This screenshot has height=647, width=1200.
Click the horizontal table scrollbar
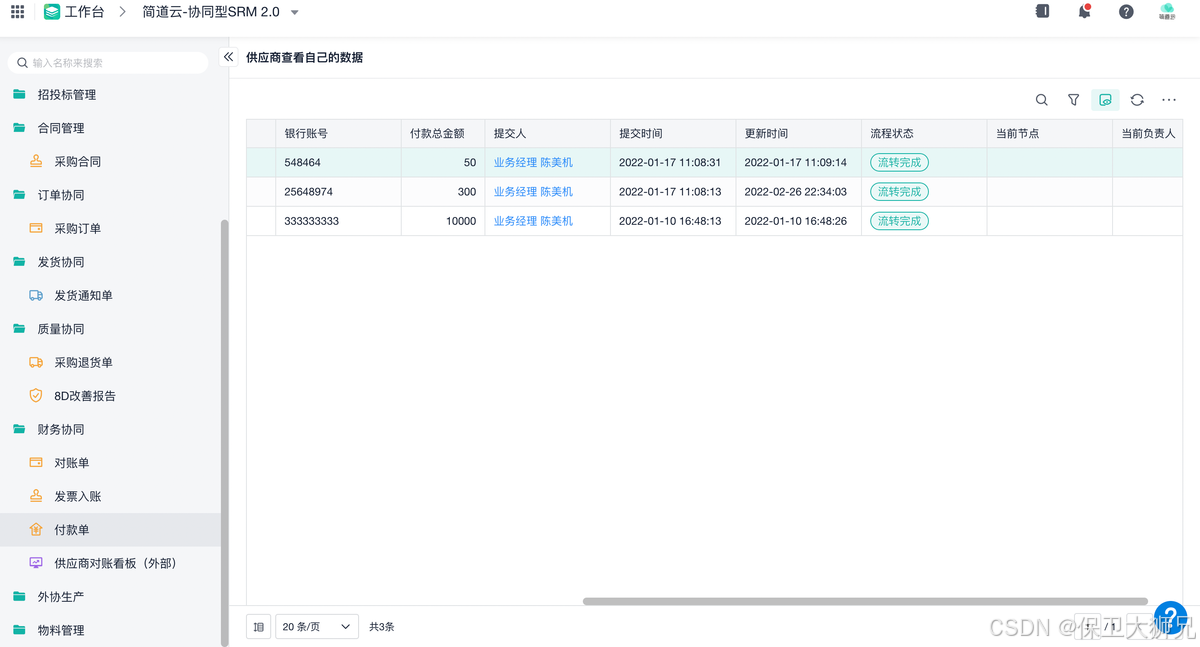tap(865, 601)
